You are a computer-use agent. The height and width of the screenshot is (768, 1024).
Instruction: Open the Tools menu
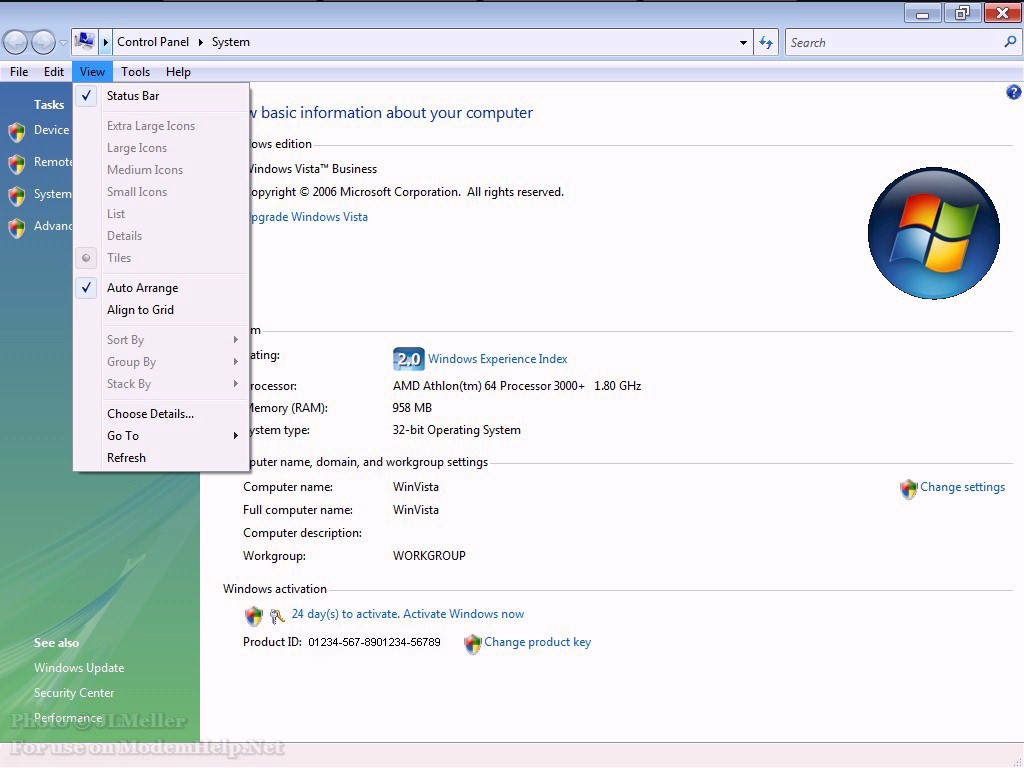[135, 72]
